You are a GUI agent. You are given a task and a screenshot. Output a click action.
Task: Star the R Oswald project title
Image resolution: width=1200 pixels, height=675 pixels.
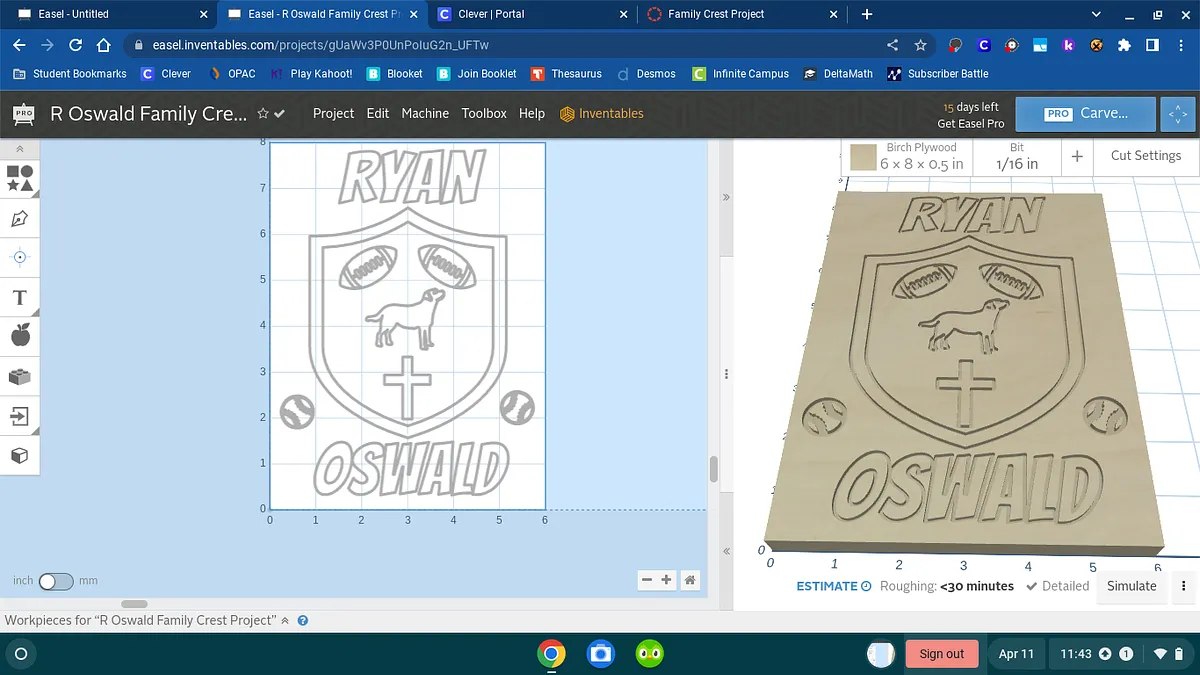click(263, 114)
